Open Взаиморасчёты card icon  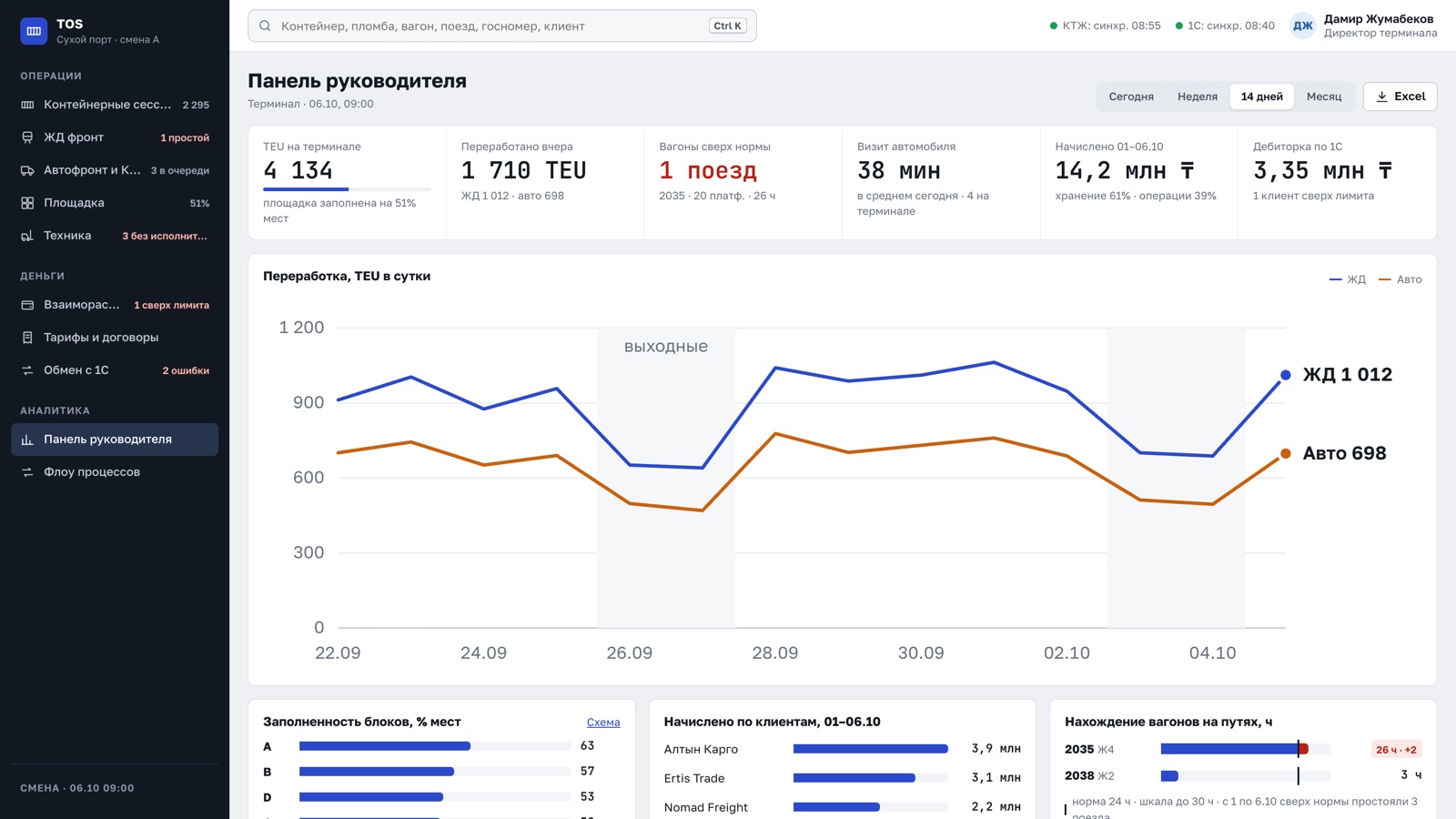pyautogui.click(x=27, y=305)
